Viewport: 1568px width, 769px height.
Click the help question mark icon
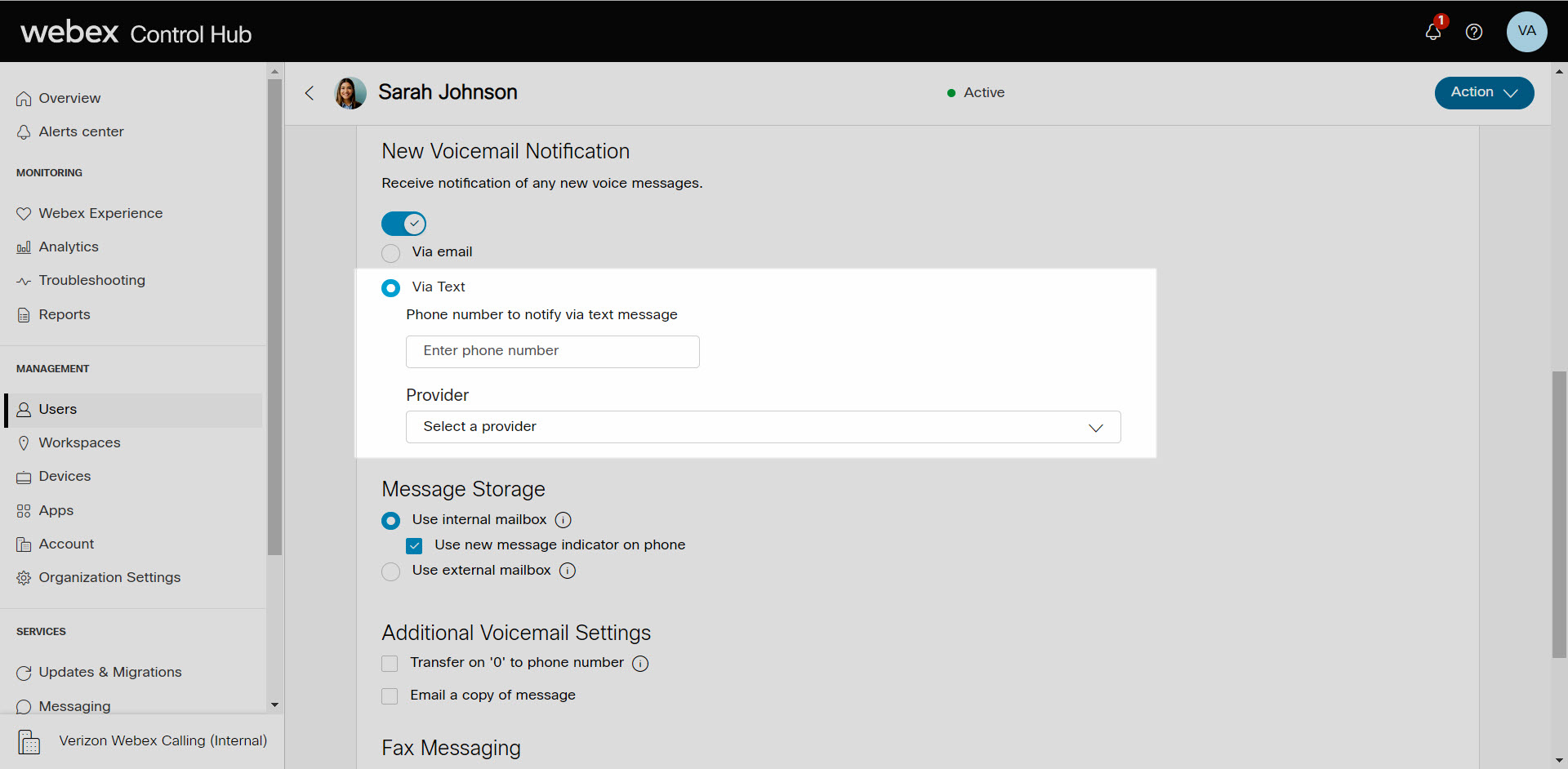(x=1474, y=33)
